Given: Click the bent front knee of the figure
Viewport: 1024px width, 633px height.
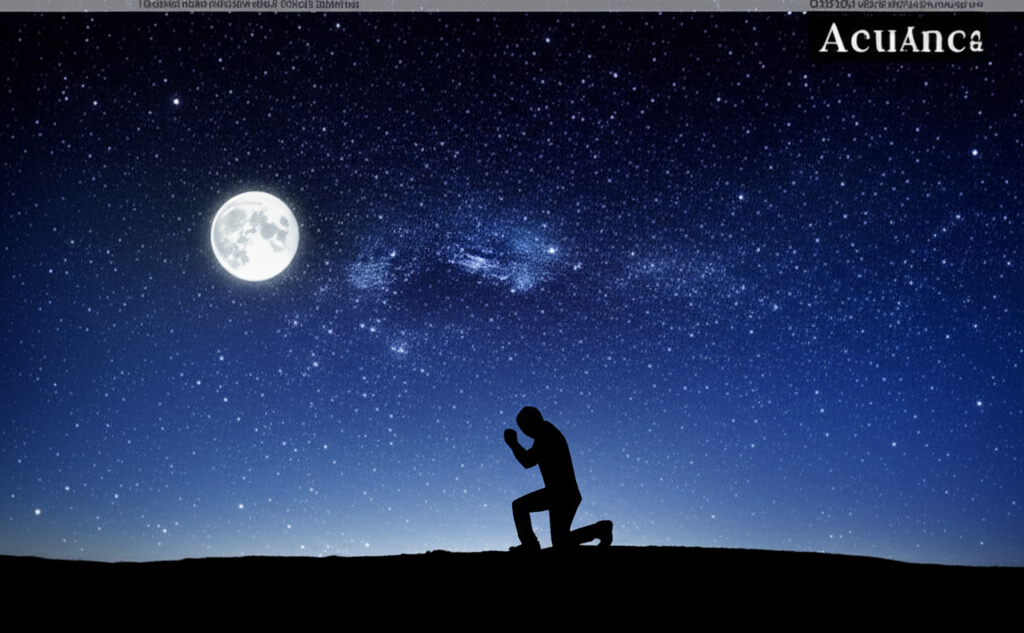Looking at the screenshot, I should coord(517,500).
